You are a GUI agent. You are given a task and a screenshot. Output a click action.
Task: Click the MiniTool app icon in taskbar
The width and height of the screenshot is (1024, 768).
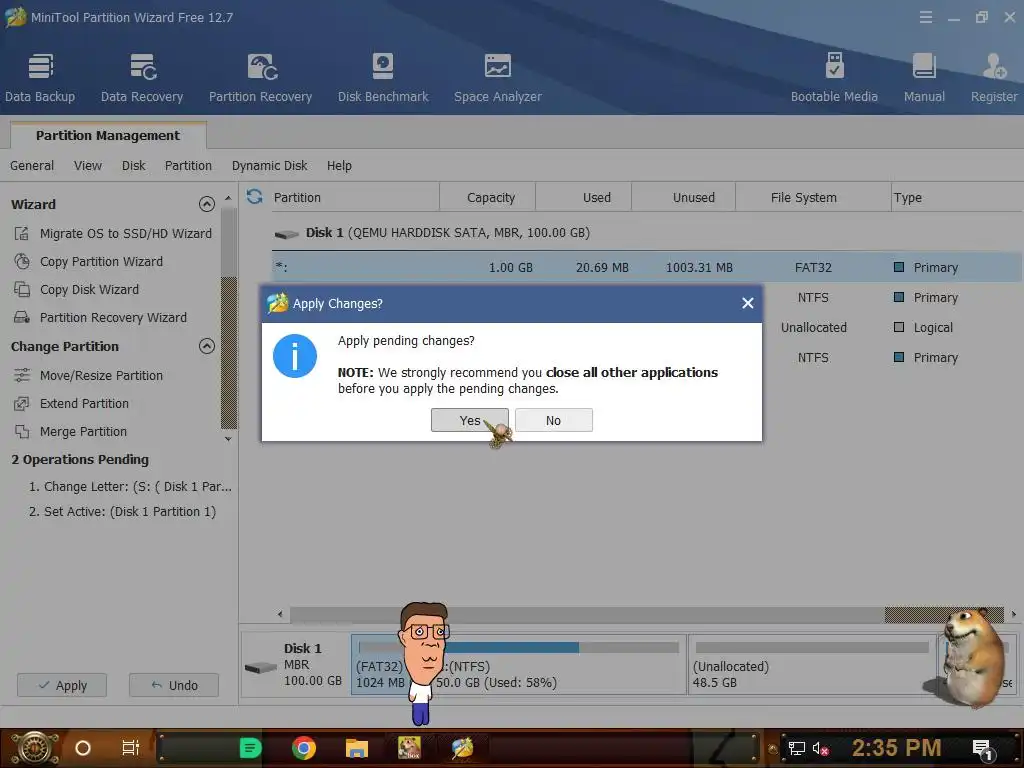[462, 748]
